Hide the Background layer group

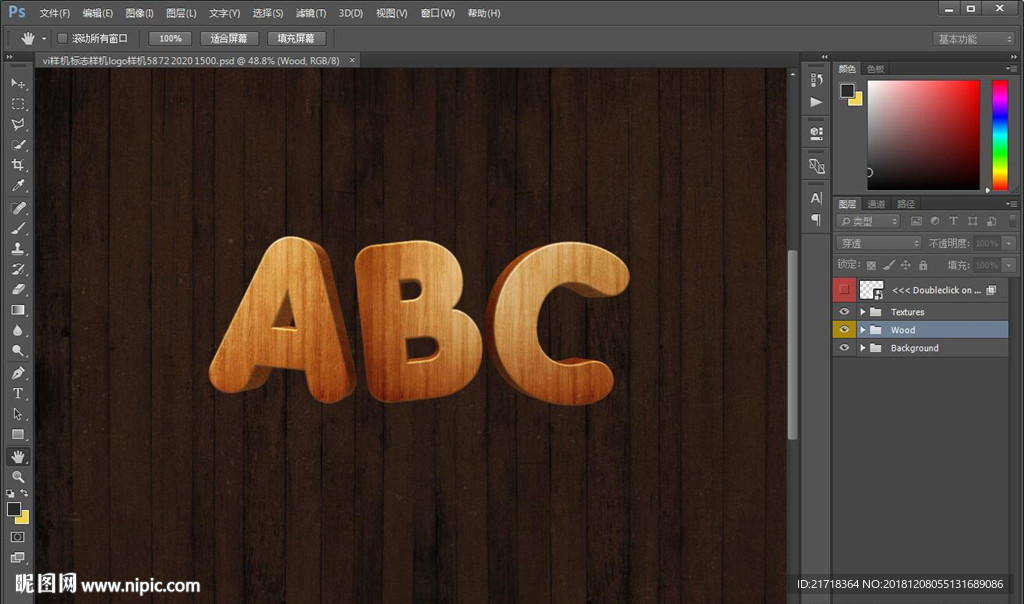coord(844,348)
